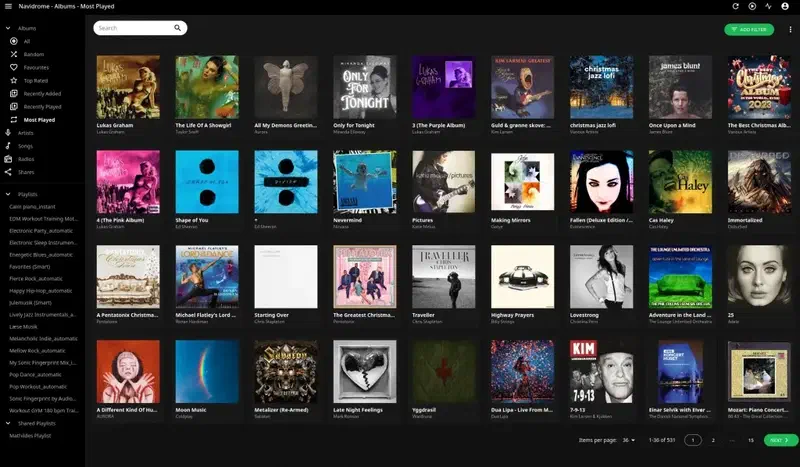Click the 'Only for Tonight' album title
This screenshot has width=800, height=467.
pyautogui.click(x=354, y=125)
